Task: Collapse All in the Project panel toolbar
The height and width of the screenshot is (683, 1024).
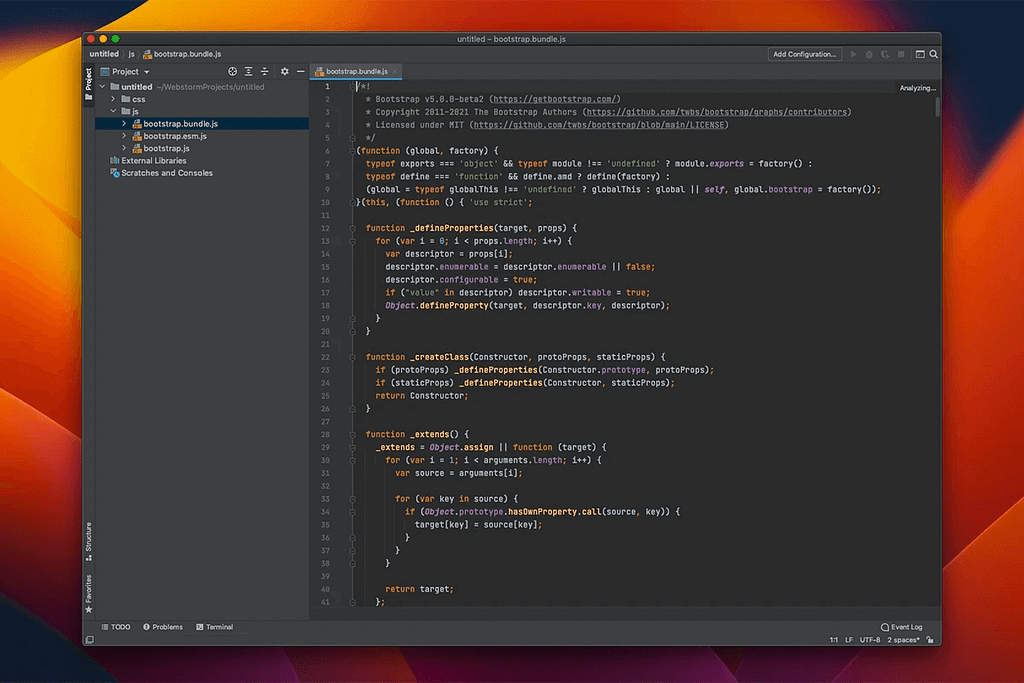Action: [264, 71]
